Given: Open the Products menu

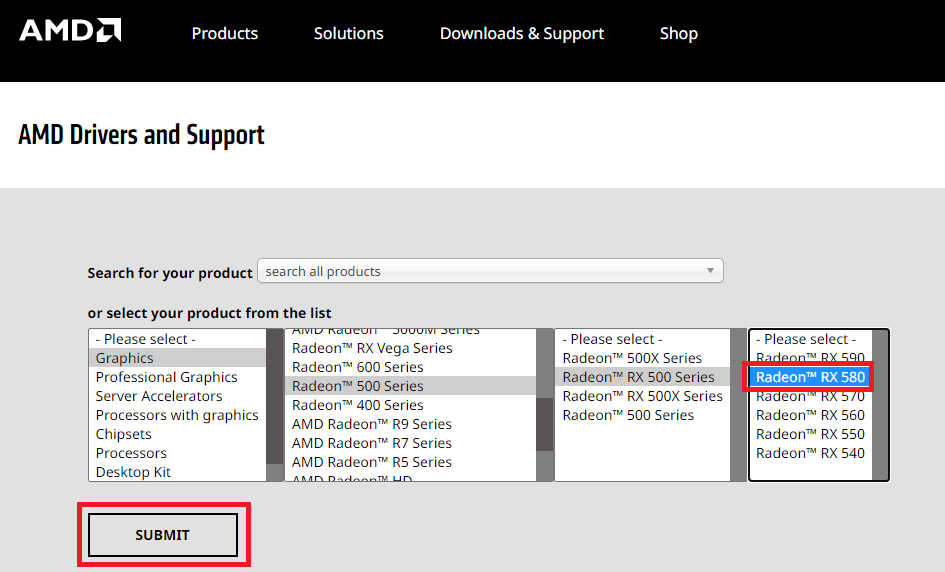Looking at the screenshot, I should (x=225, y=33).
